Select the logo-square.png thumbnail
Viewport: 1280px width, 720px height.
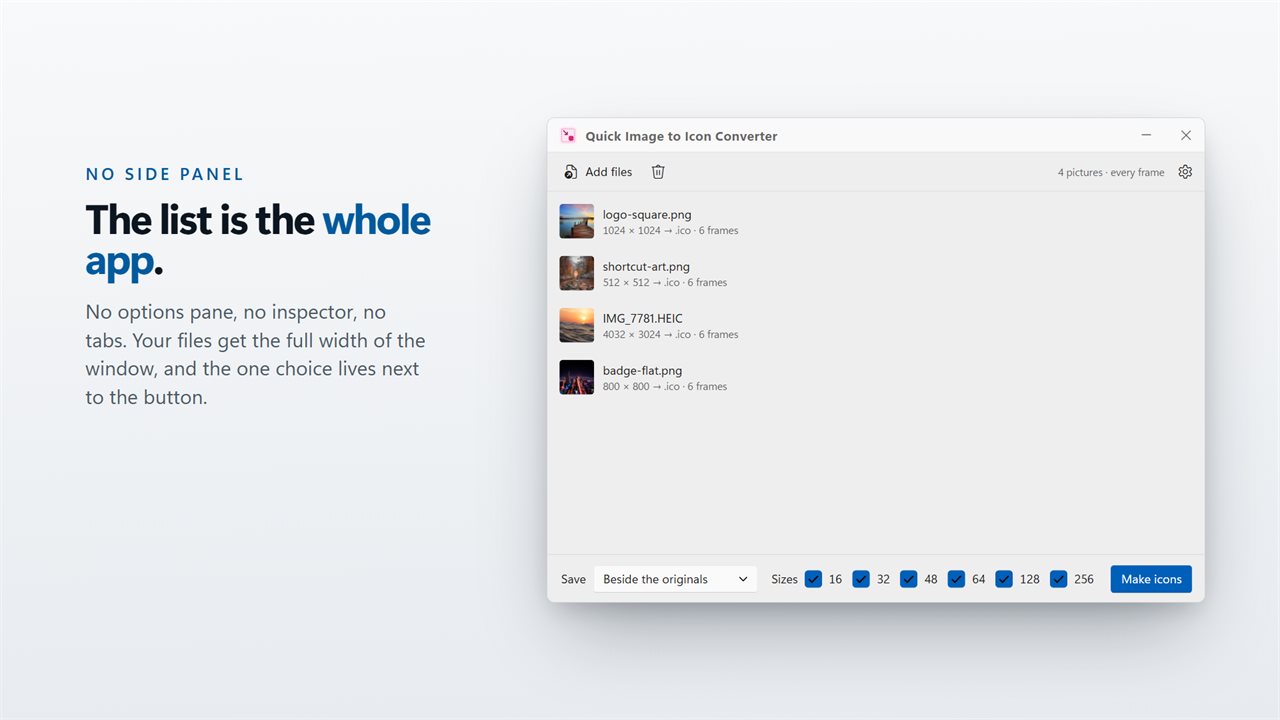577,221
